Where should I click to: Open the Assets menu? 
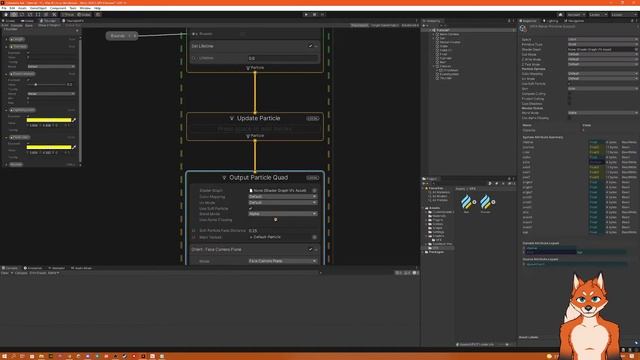click(x=22, y=8)
